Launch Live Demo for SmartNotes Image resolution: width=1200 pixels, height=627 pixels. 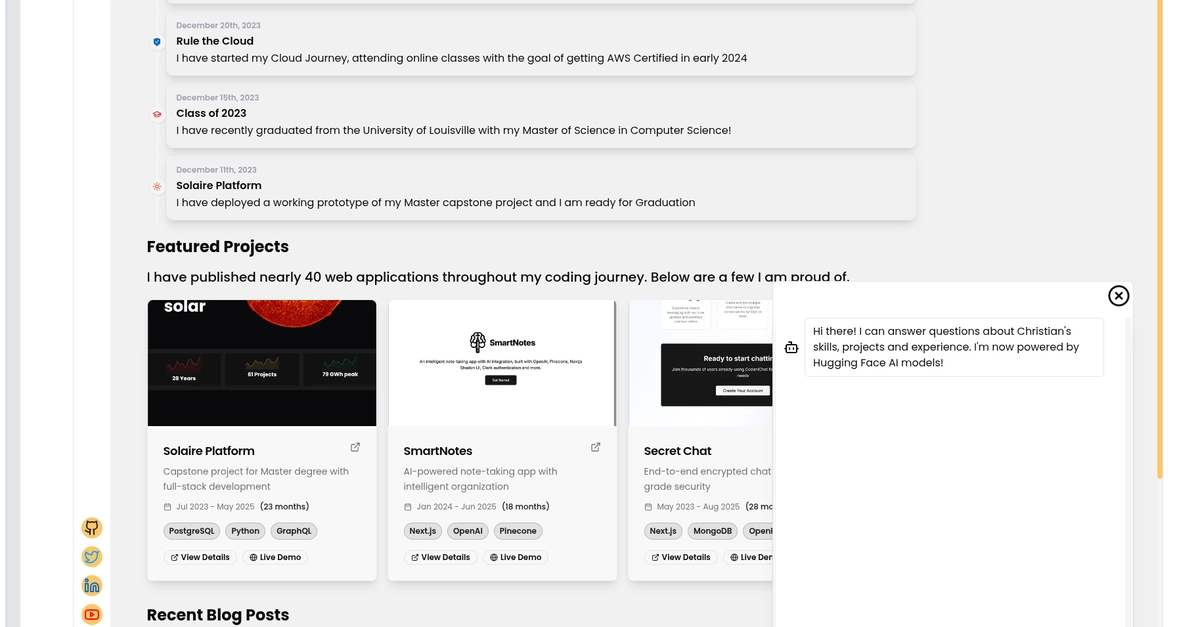[515, 557]
